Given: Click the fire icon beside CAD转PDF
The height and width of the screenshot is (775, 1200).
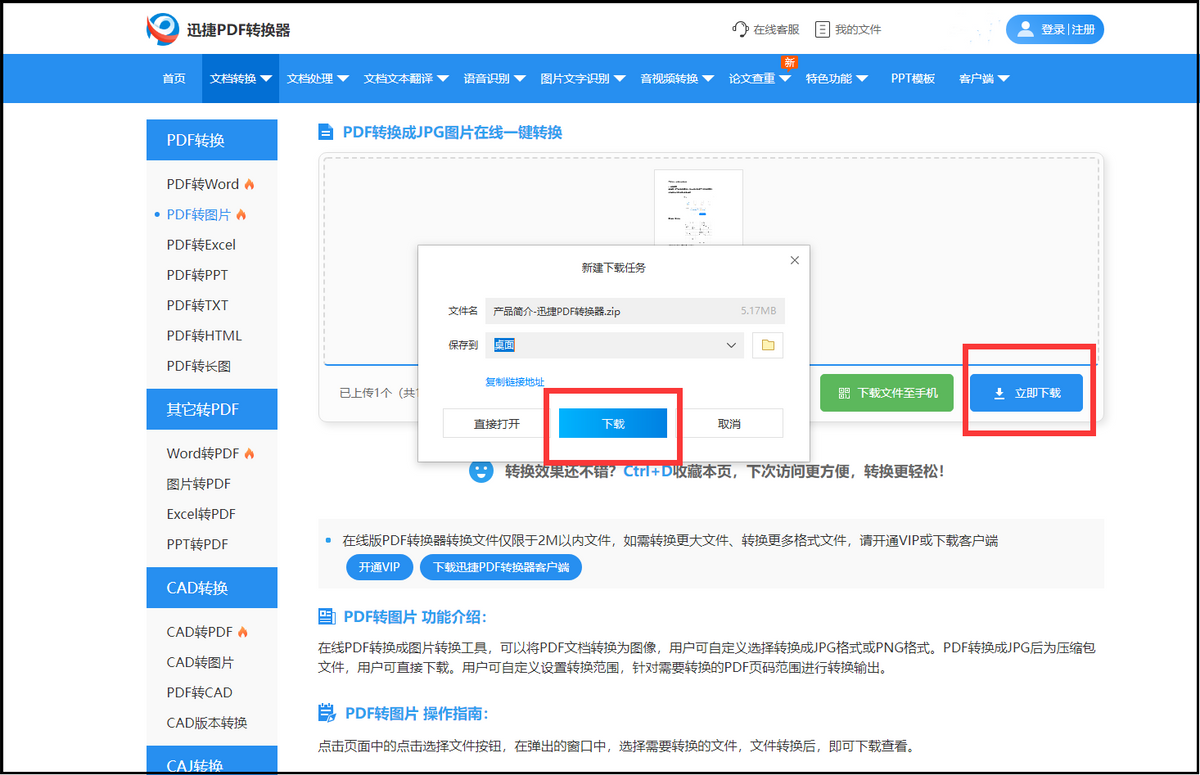Looking at the screenshot, I should (x=243, y=632).
